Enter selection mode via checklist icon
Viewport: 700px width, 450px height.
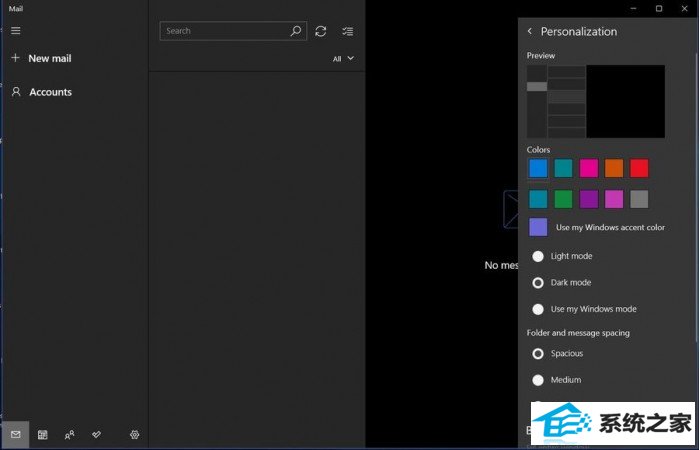347,31
